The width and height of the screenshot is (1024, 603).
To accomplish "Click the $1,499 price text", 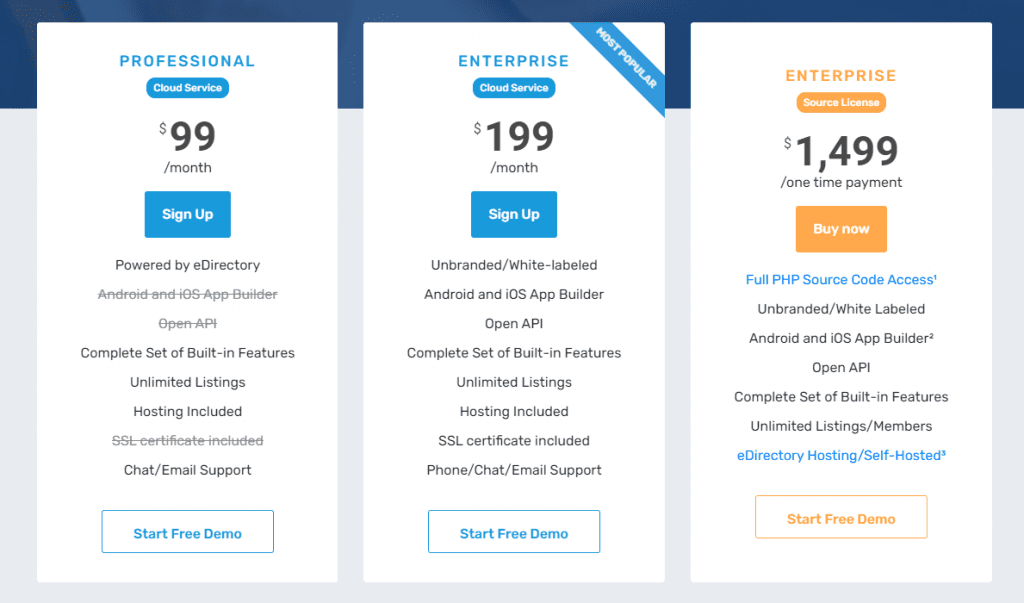I will [841, 151].
